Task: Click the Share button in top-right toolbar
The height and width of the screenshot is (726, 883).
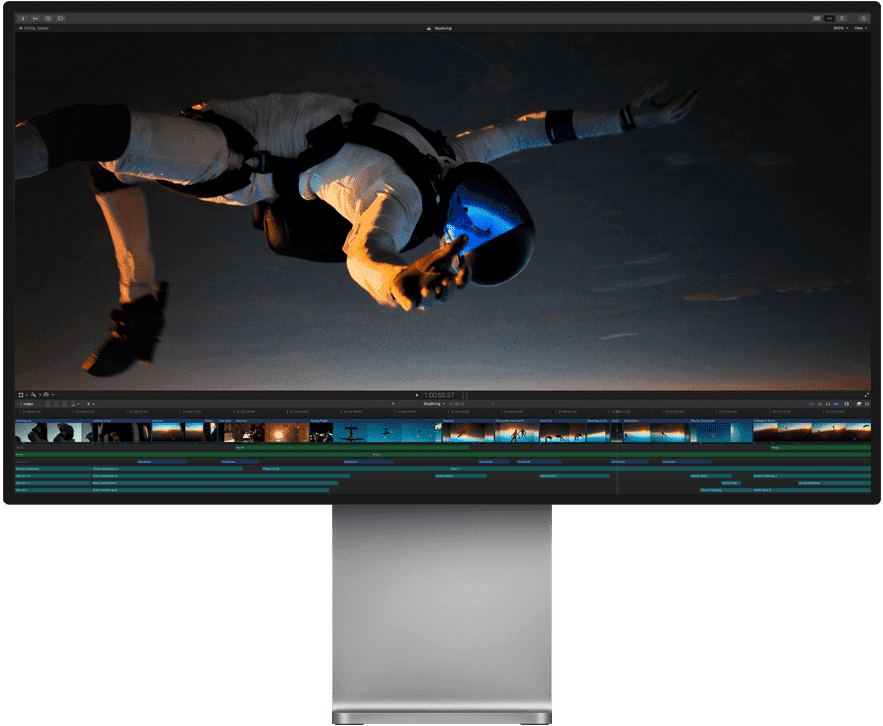Action: pos(862,18)
